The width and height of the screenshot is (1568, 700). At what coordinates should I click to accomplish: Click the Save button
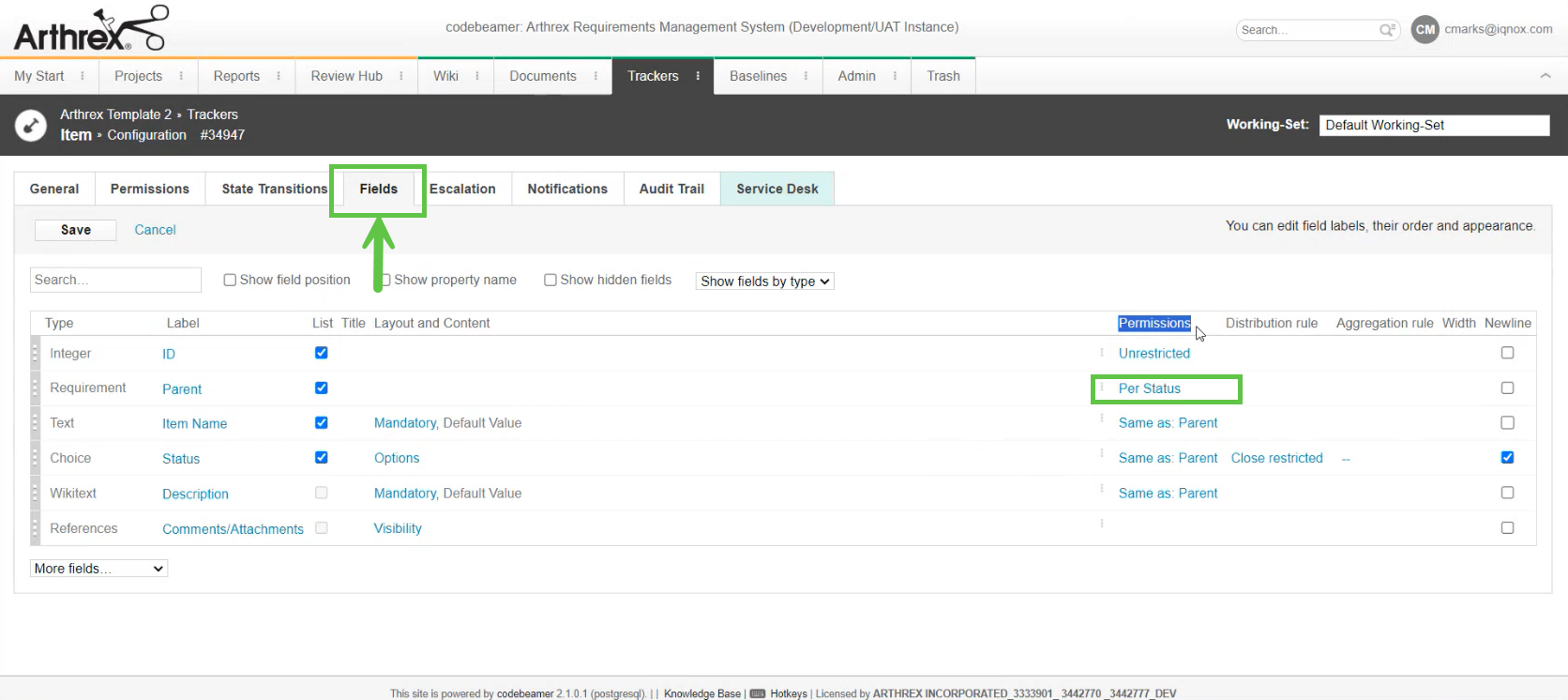coord(76,230)
